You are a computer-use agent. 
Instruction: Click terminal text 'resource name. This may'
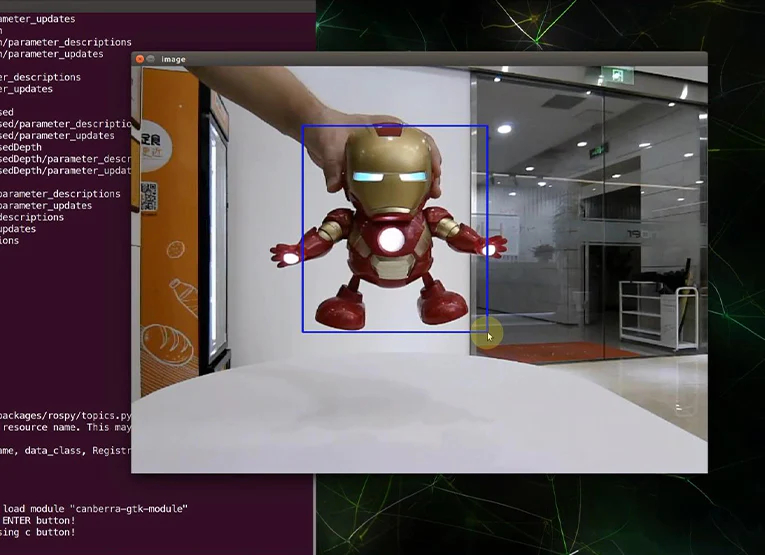(x=67, y=428)
